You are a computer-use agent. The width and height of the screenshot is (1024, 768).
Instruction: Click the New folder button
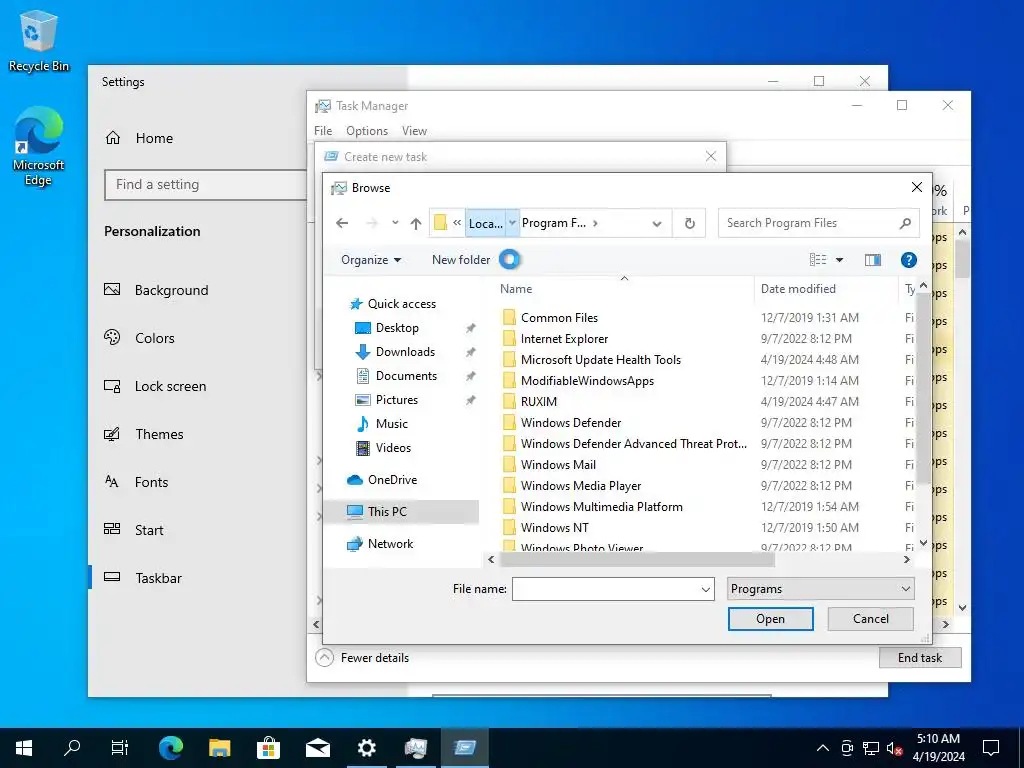click(460, 260)
